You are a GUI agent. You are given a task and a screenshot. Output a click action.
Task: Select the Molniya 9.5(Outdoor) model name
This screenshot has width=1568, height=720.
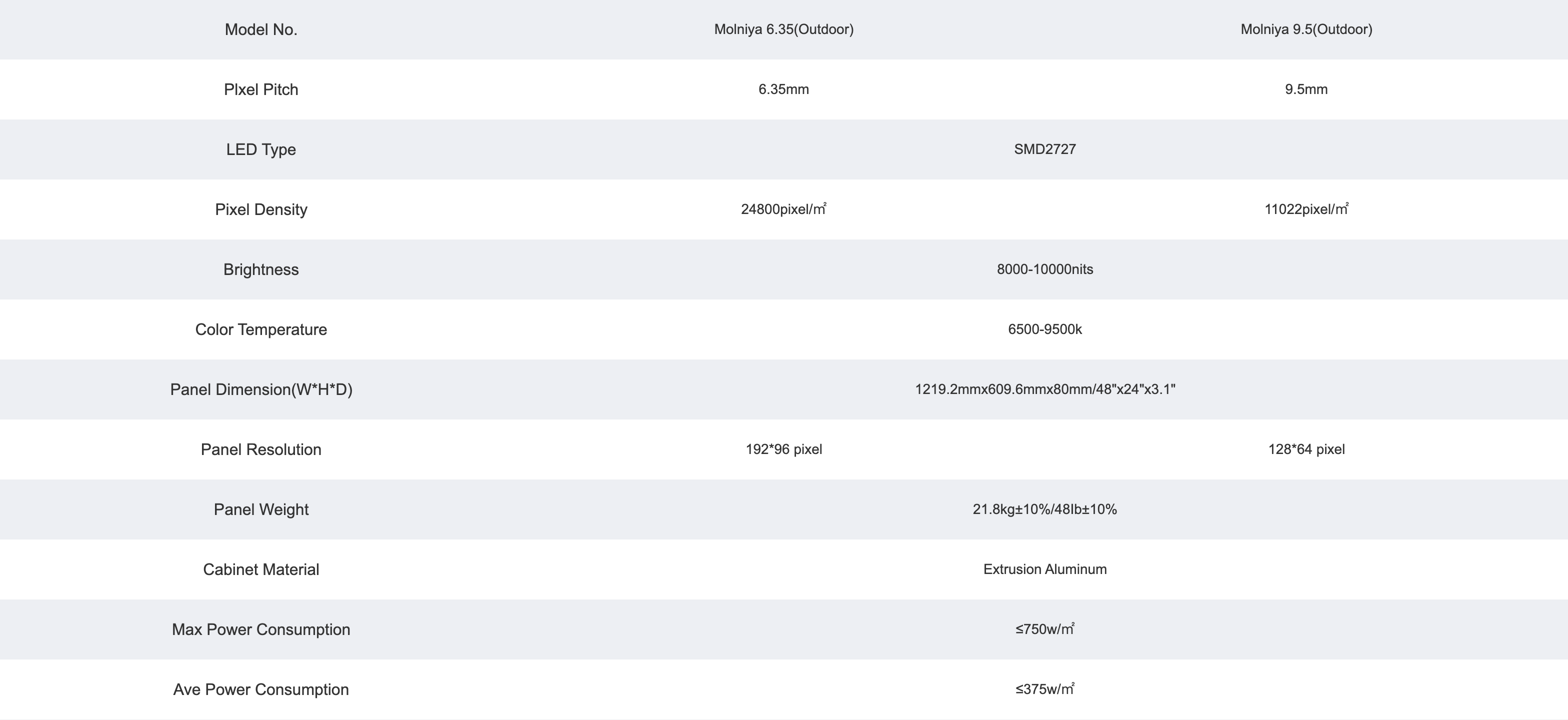pos(1306,29)
